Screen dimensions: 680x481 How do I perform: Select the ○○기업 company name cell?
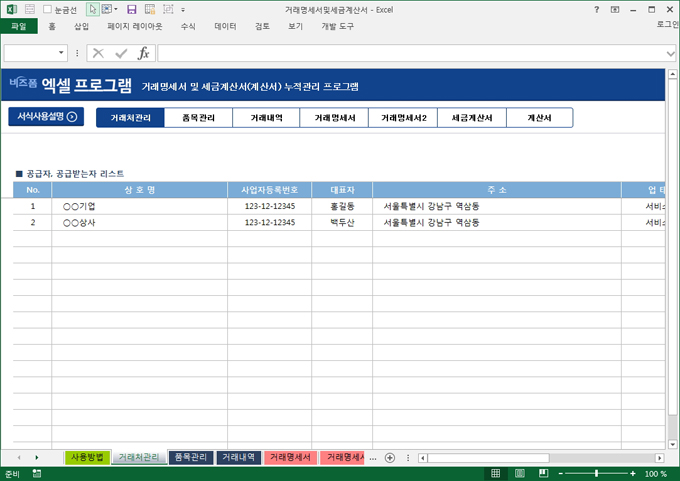coord(140,206)
